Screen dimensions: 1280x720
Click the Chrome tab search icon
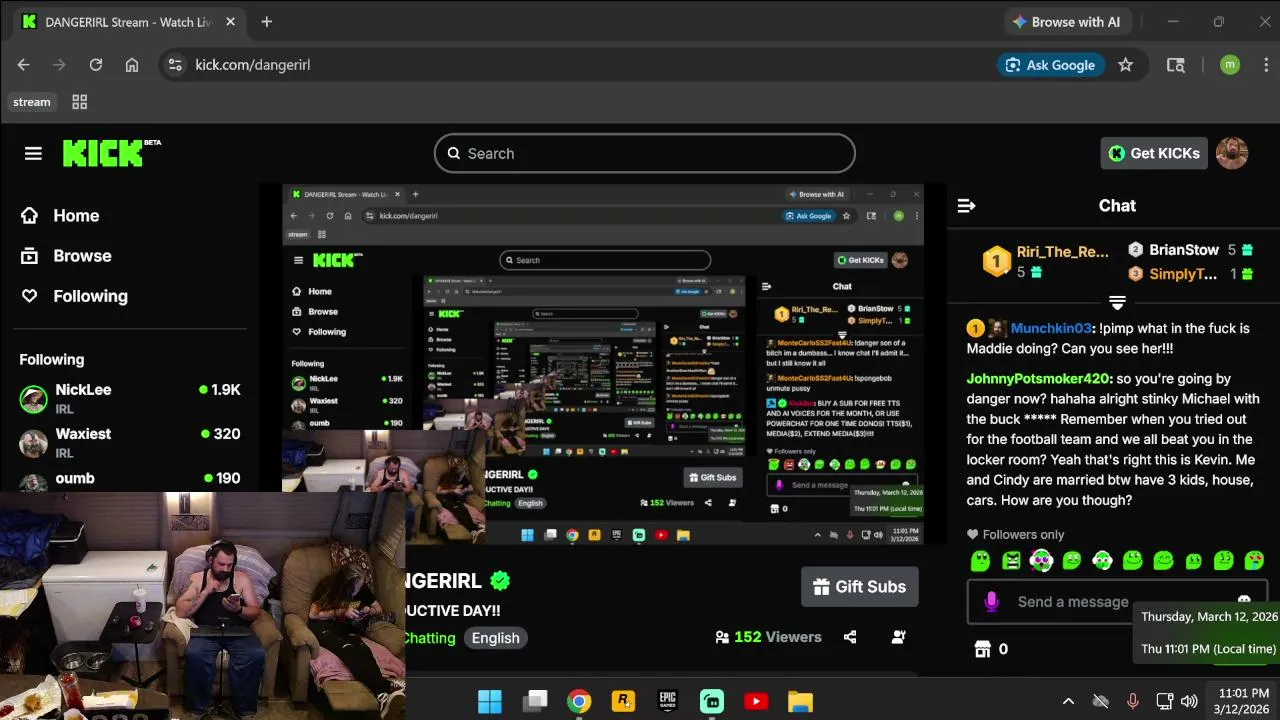pyautogui.click(x=1176, y=65)
